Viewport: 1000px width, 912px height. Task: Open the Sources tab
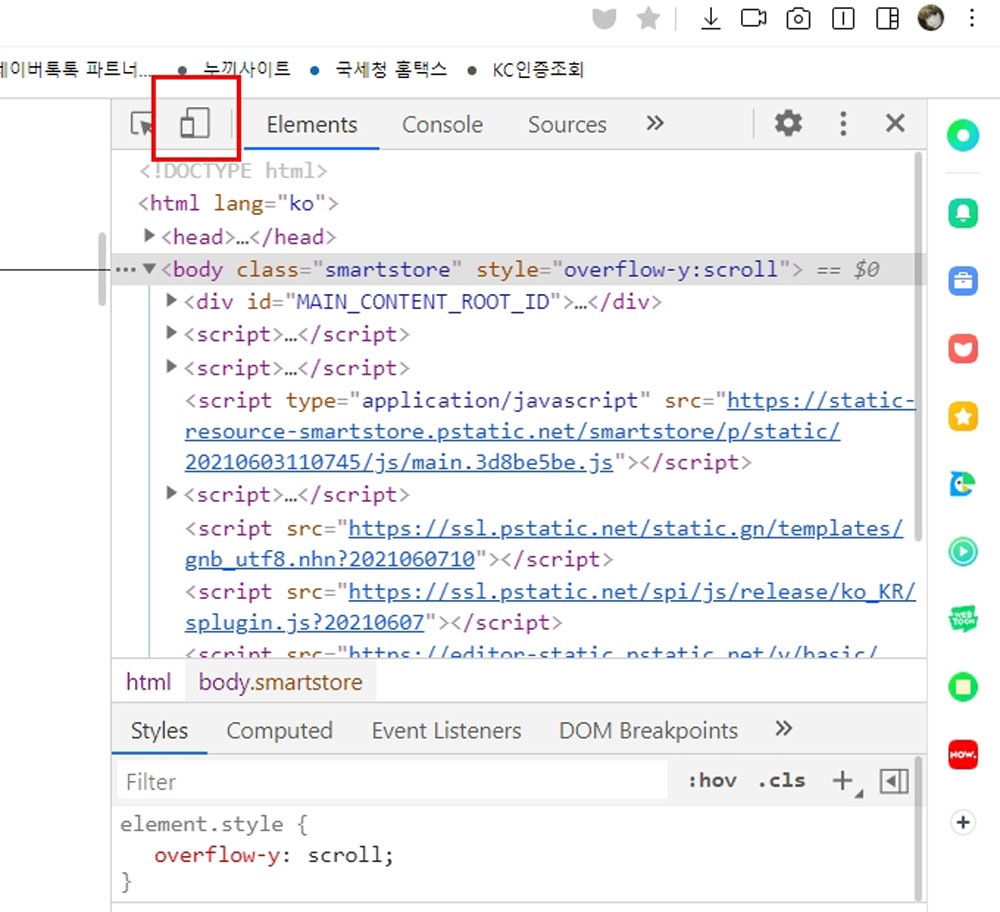567,124
